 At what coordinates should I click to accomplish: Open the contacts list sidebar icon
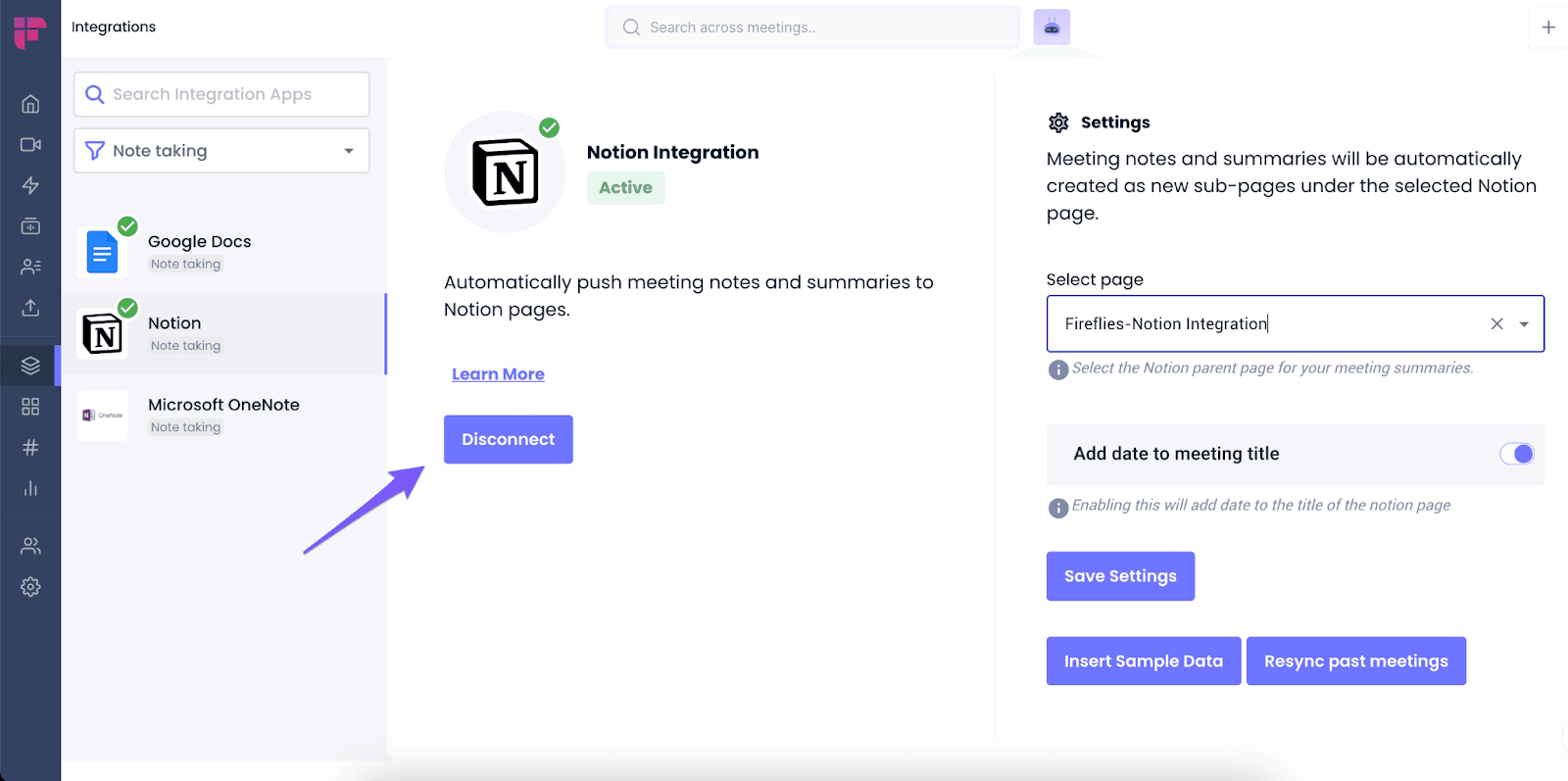tap(30, 267)
